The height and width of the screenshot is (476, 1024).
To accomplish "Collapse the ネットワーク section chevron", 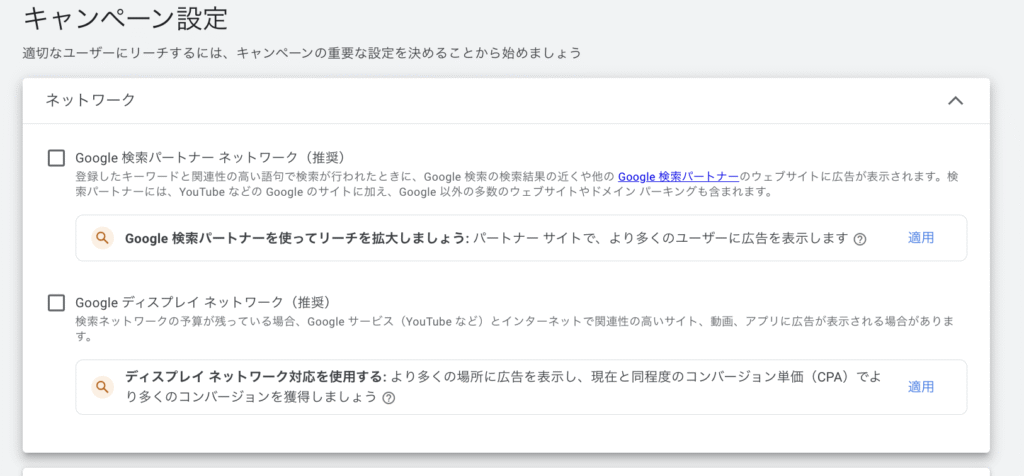I will click(x=955, y=100).
